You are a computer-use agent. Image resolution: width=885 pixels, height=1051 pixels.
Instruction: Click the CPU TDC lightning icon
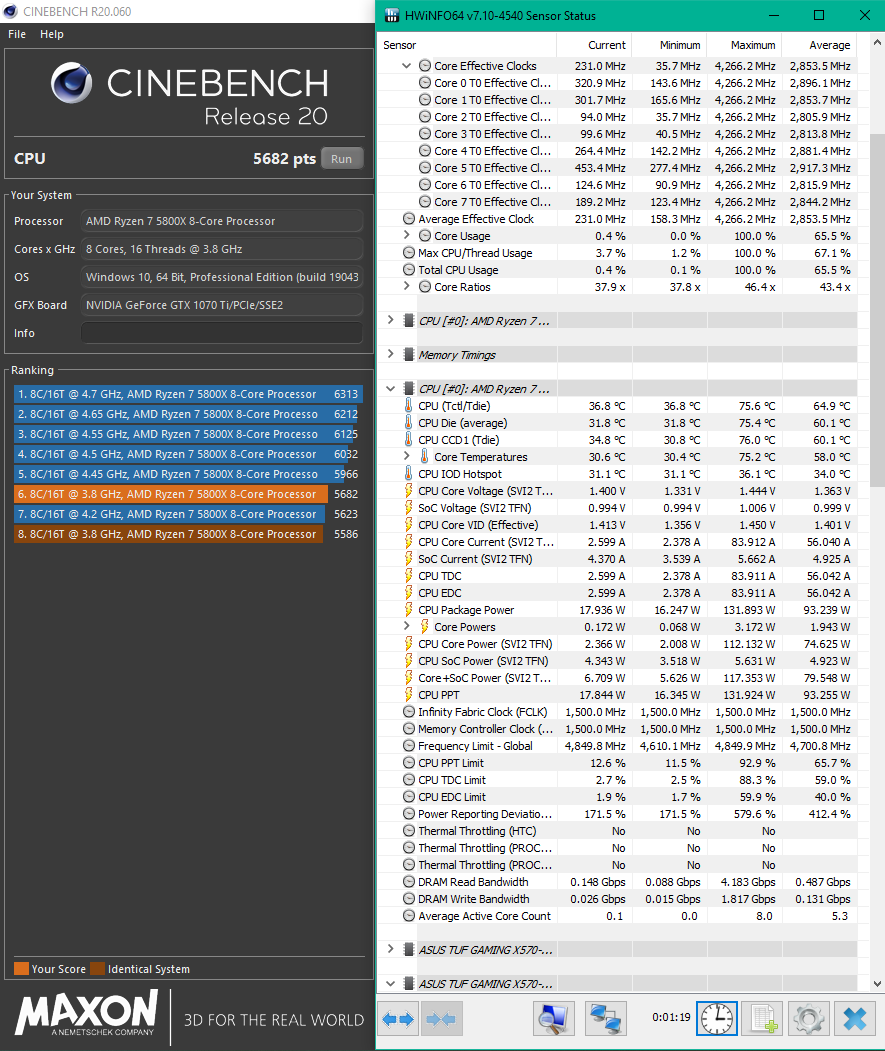point(408,576)
